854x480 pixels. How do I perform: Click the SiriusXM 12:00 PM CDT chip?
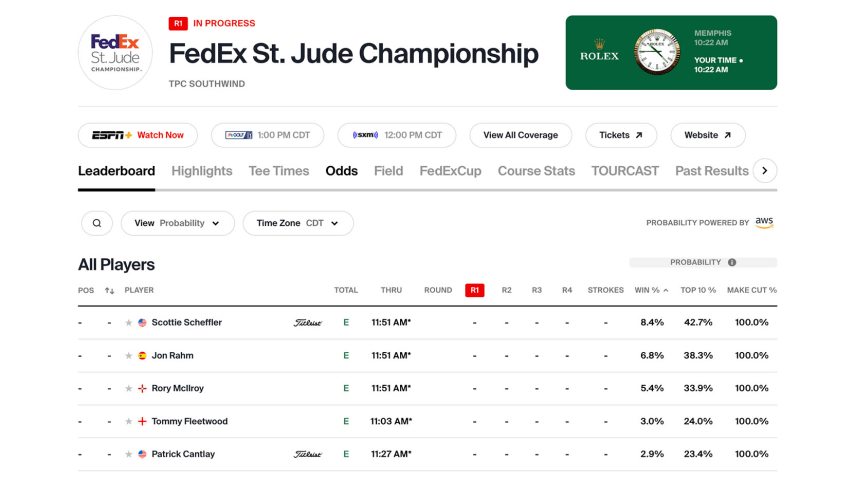tap(396, 135)
